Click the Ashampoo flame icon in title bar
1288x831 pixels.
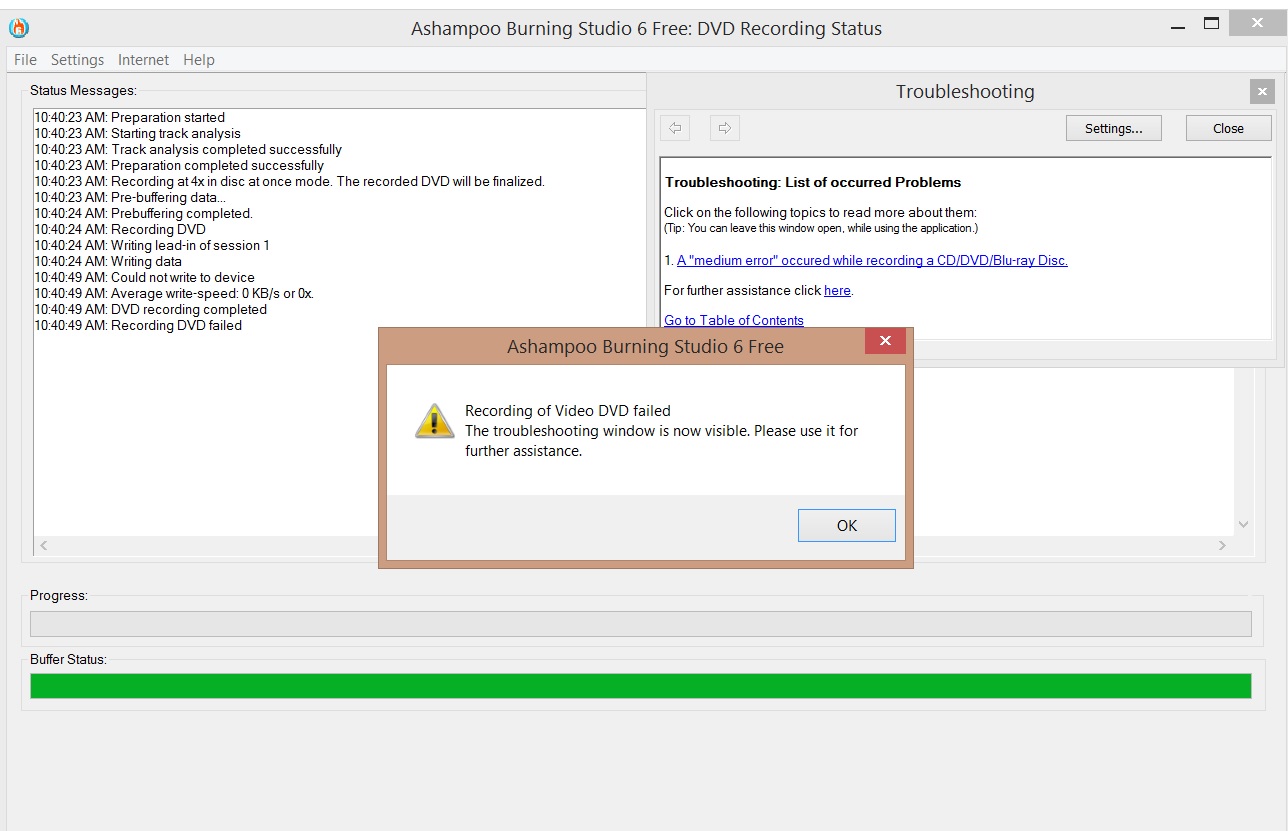coord(19,28)
